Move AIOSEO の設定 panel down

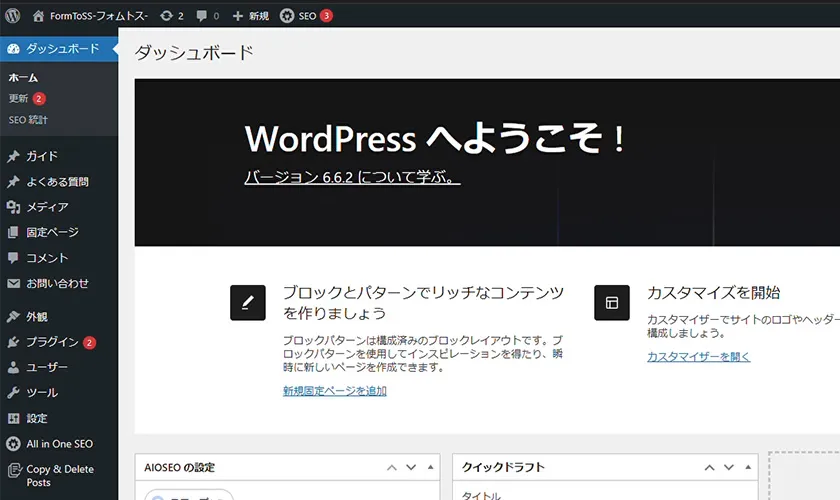coord(410,467)
